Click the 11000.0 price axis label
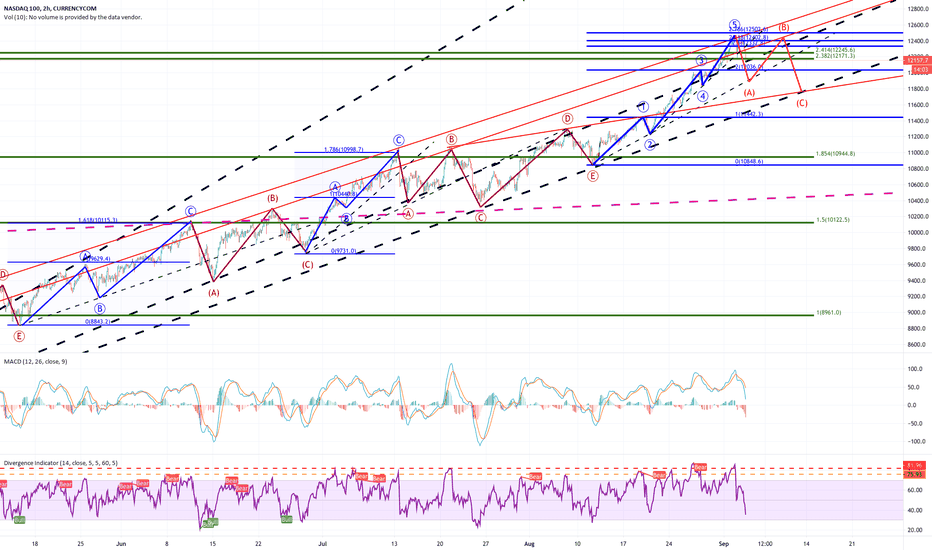The width and height of the screenshot is (932, 550). (918, 153)
